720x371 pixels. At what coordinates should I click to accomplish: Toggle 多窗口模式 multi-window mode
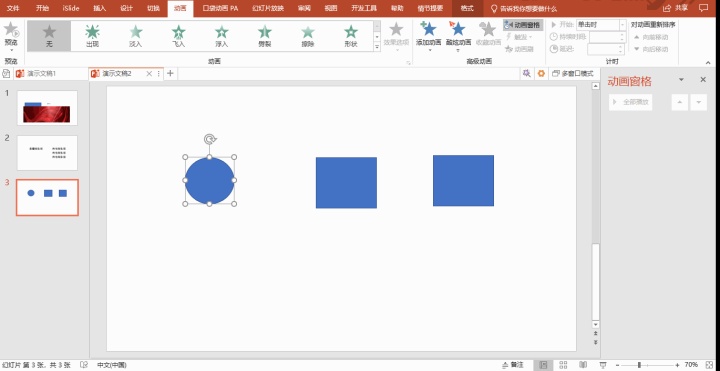573,73
